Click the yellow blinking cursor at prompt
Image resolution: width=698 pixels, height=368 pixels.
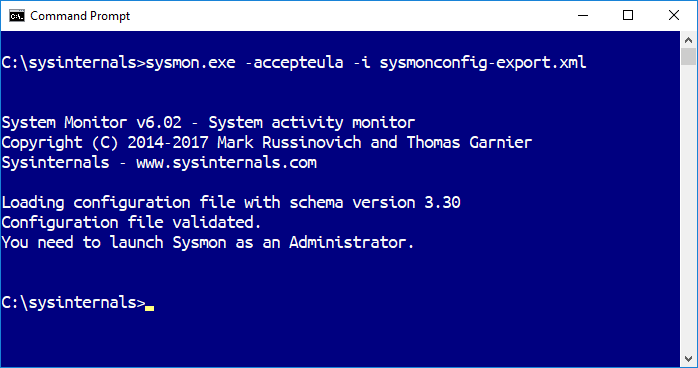click(150, 308)
